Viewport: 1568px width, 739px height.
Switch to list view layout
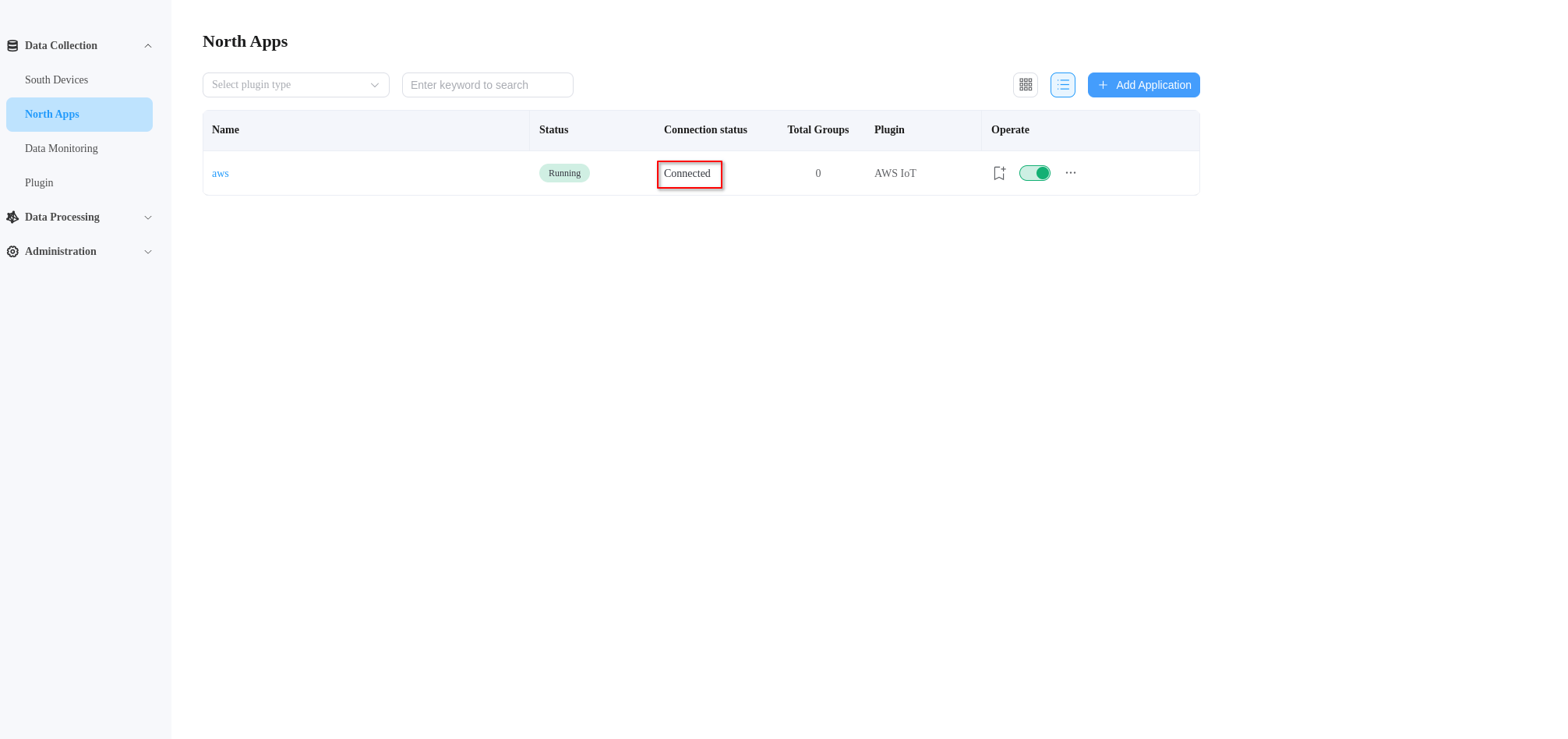point(1062,84)
